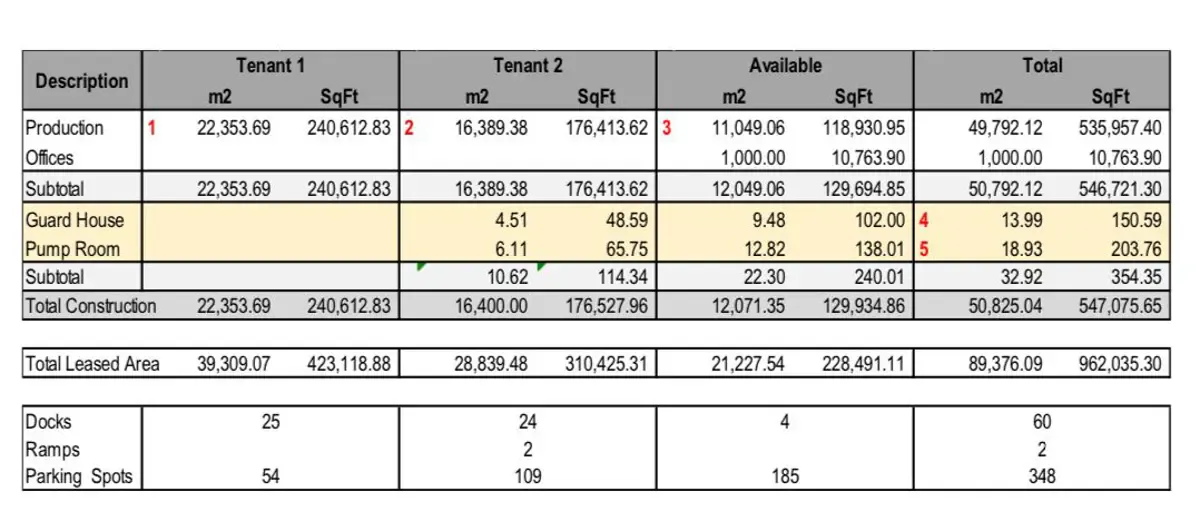Click the Total Leased Area label
This screenshot has width=1200, height=521.
pyautogui.click(x=92, y=365)
